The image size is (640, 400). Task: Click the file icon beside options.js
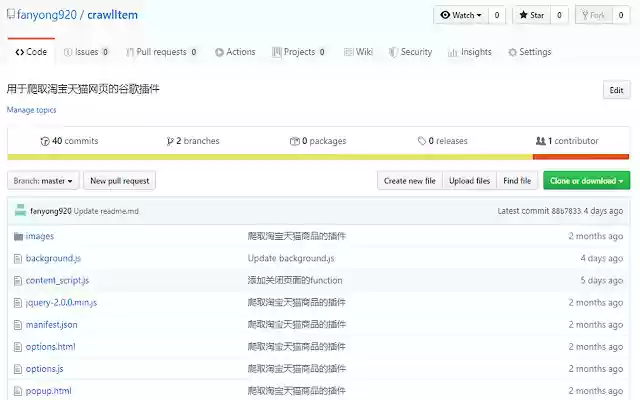pos(18,369)
